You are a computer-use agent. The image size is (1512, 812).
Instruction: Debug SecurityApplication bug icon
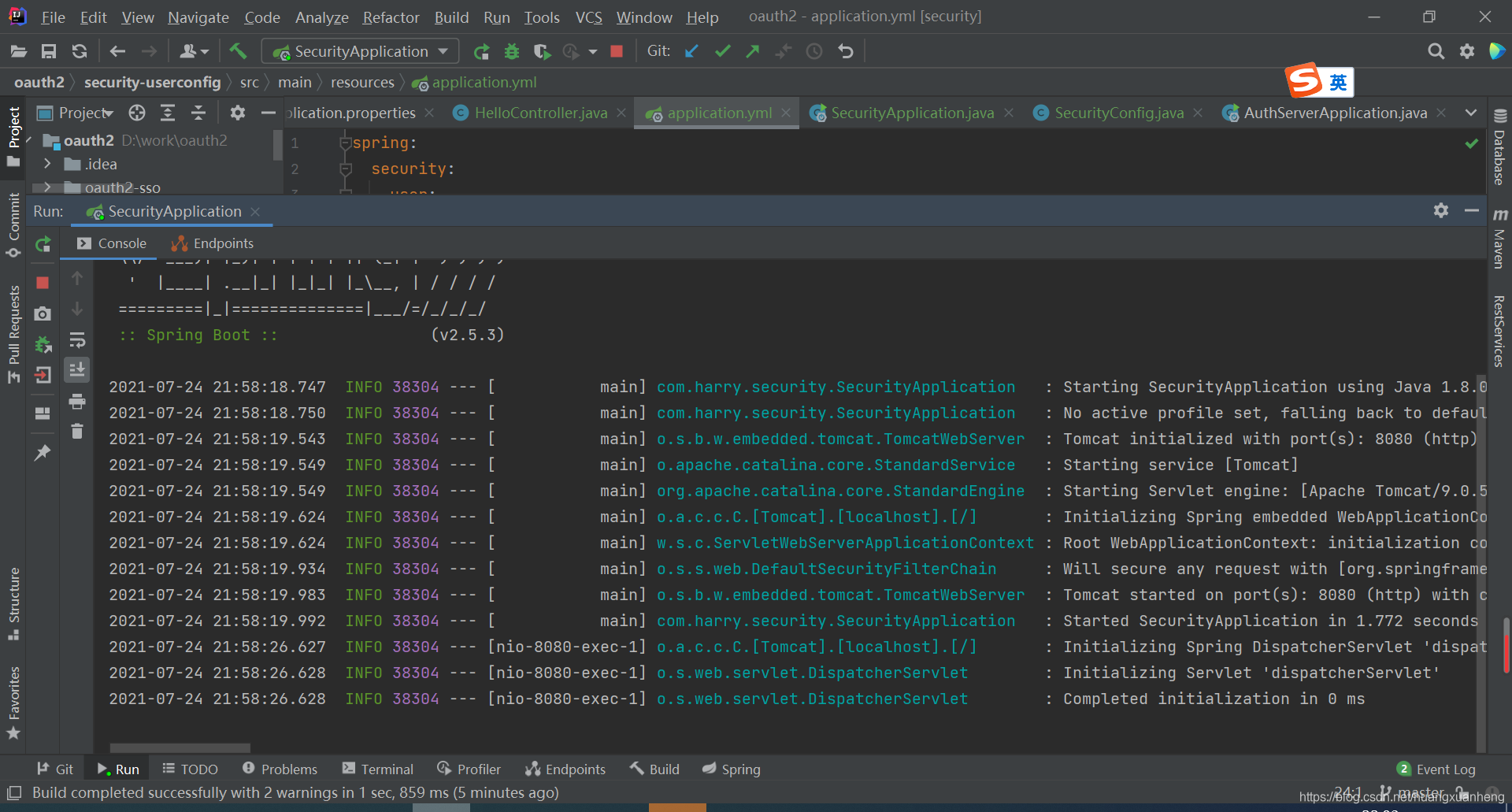(512, 52)
